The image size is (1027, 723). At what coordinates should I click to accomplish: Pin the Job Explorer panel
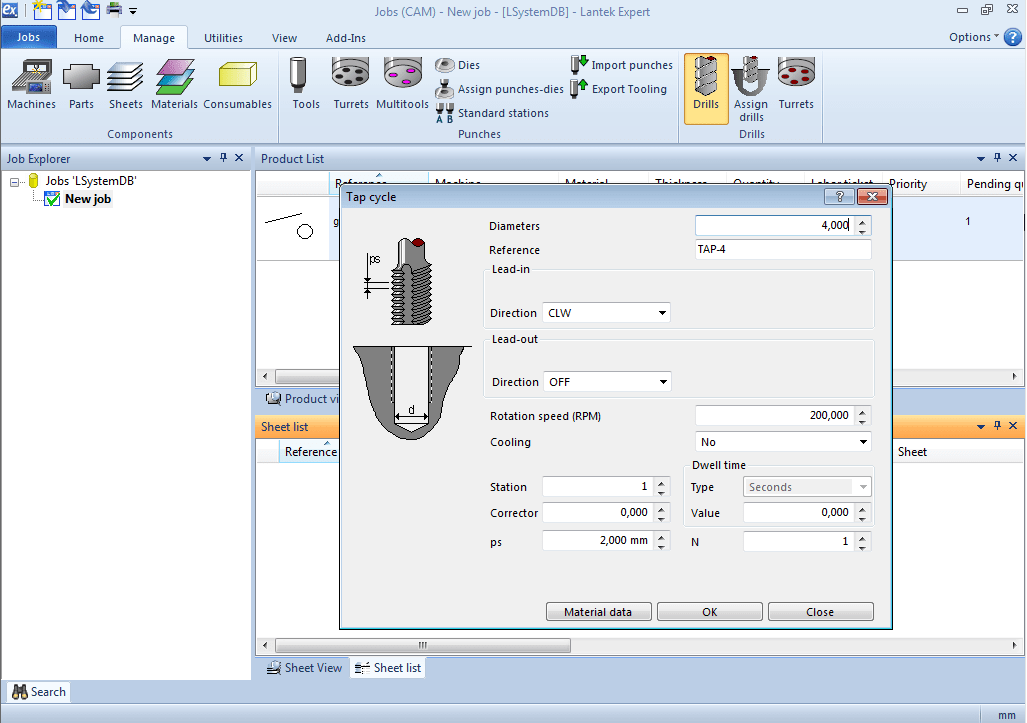[223, 158]
